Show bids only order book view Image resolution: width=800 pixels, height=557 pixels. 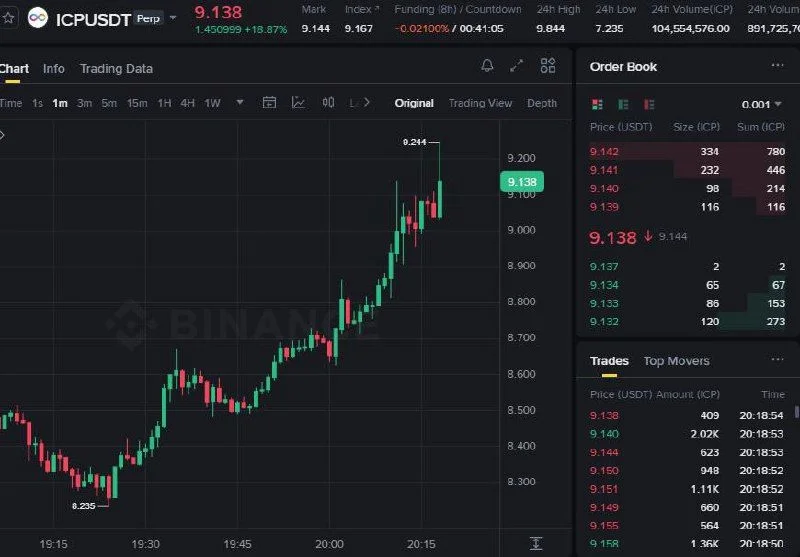click(623, 104)
